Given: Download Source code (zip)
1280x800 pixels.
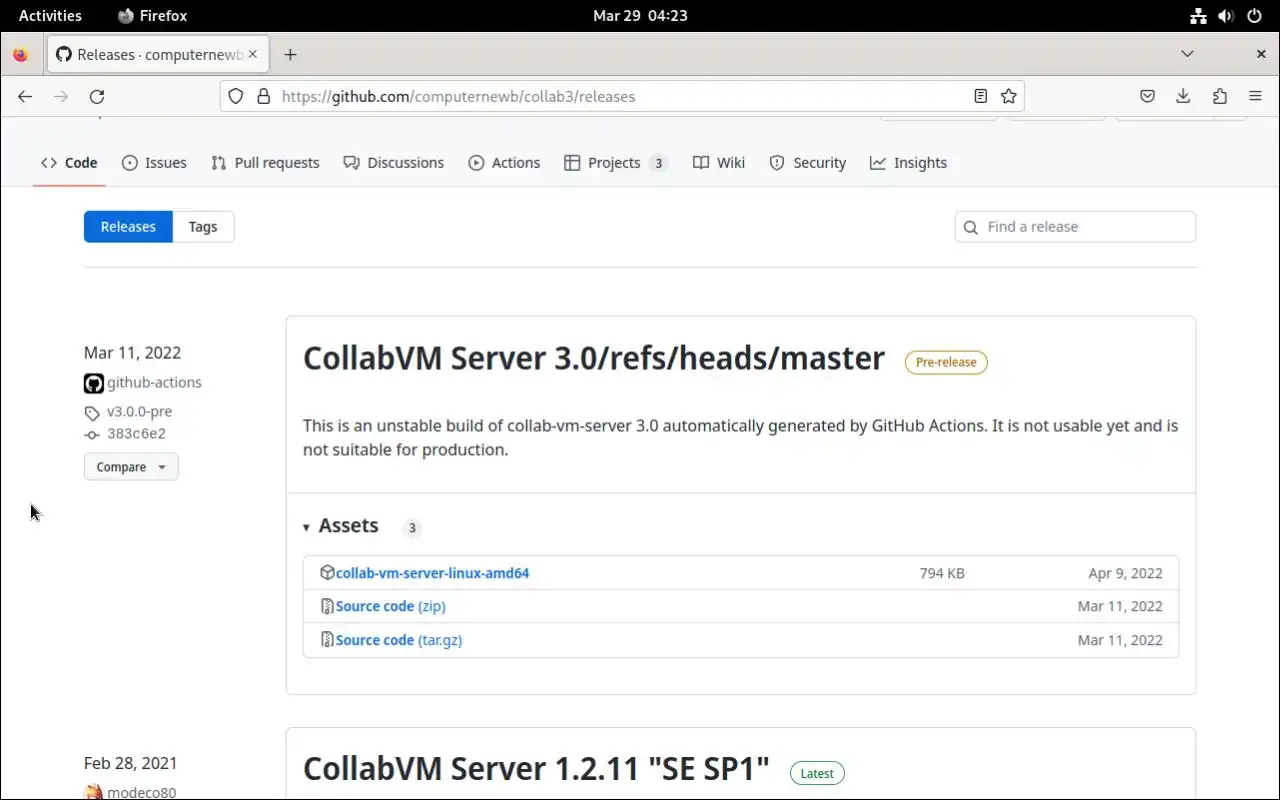Looking at the screenshot, I should (391, 606).
